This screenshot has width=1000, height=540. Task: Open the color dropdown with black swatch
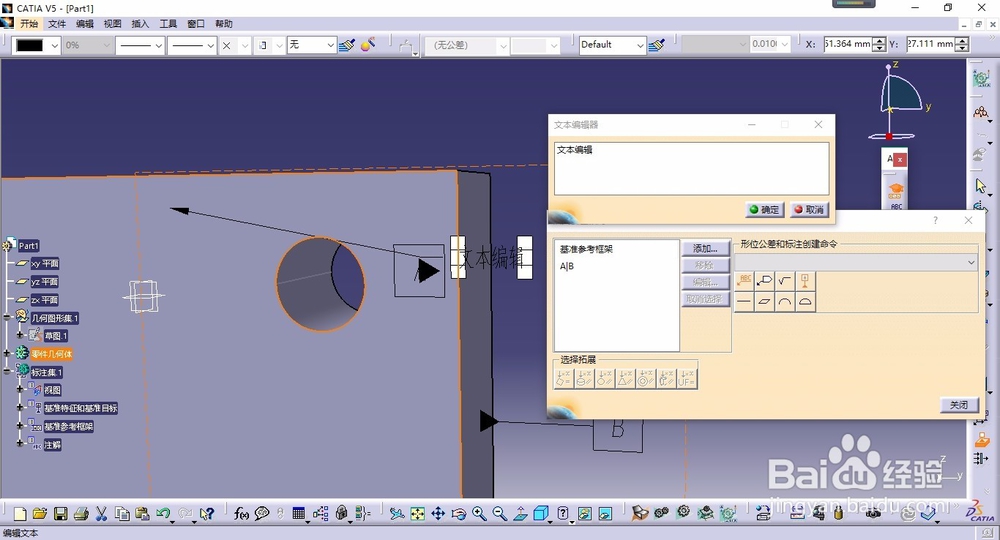pyautogui.click(x=55, y=46)
